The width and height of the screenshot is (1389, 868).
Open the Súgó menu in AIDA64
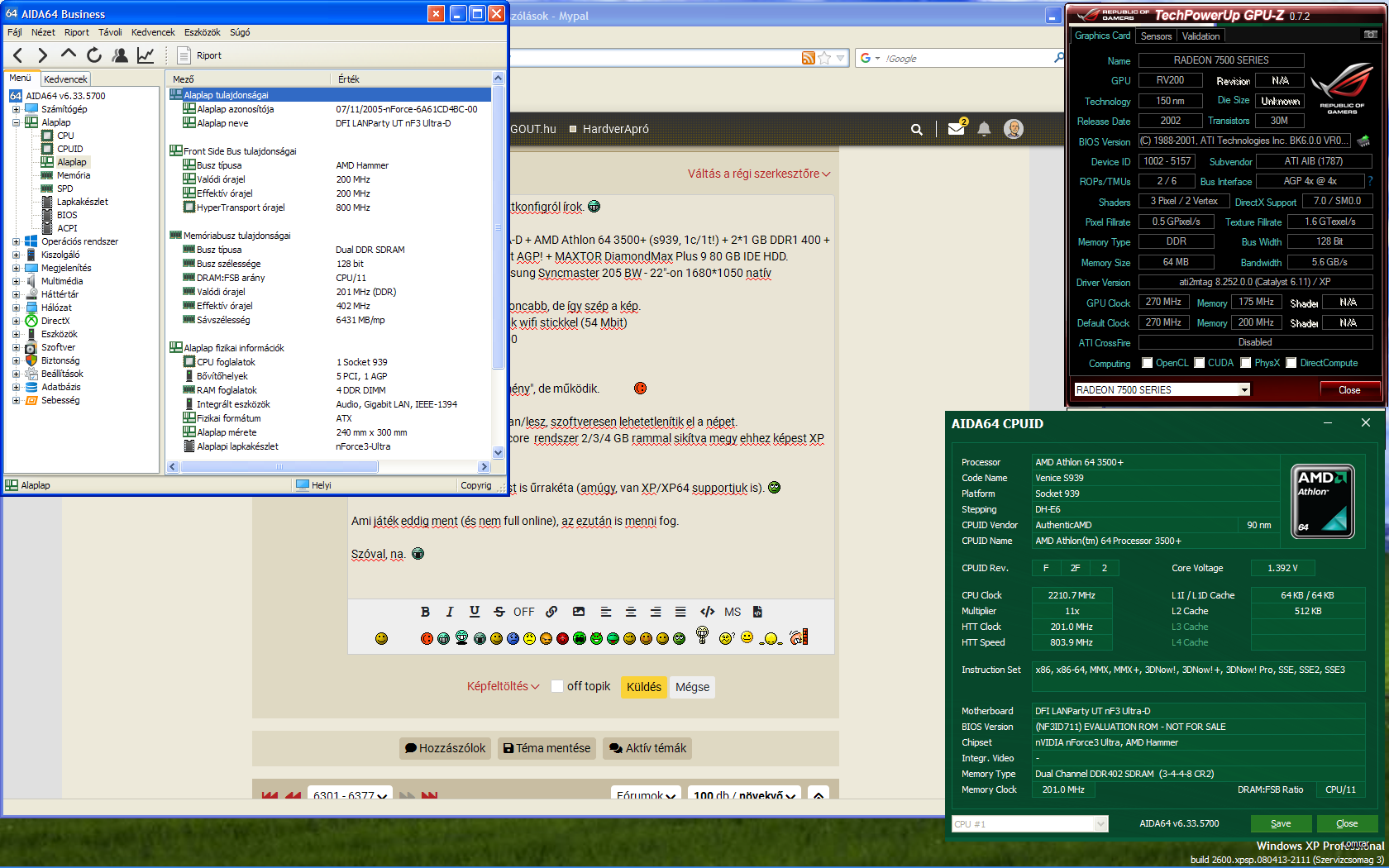tap(240, 32)
